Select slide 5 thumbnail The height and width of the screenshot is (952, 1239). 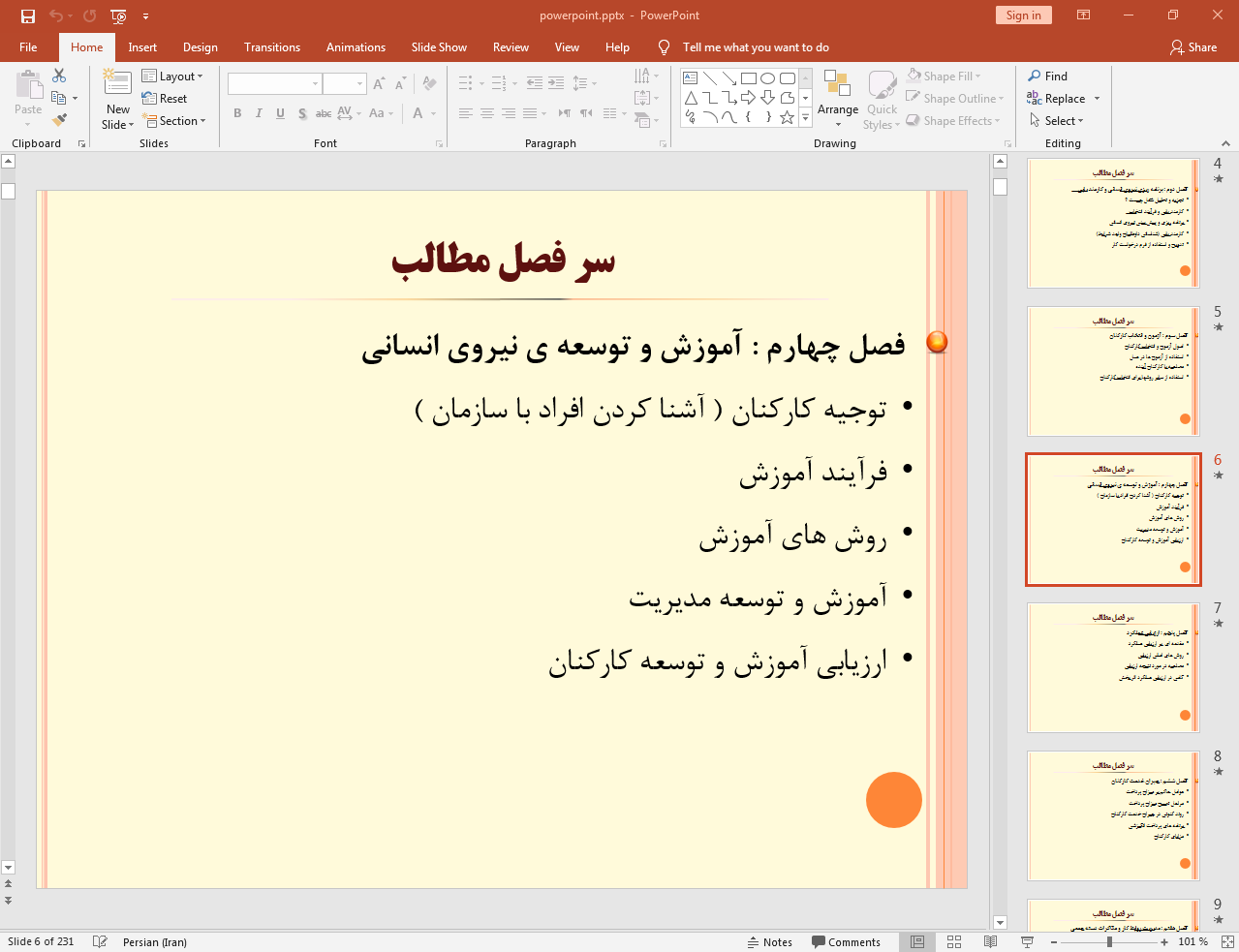(1113, 371)
